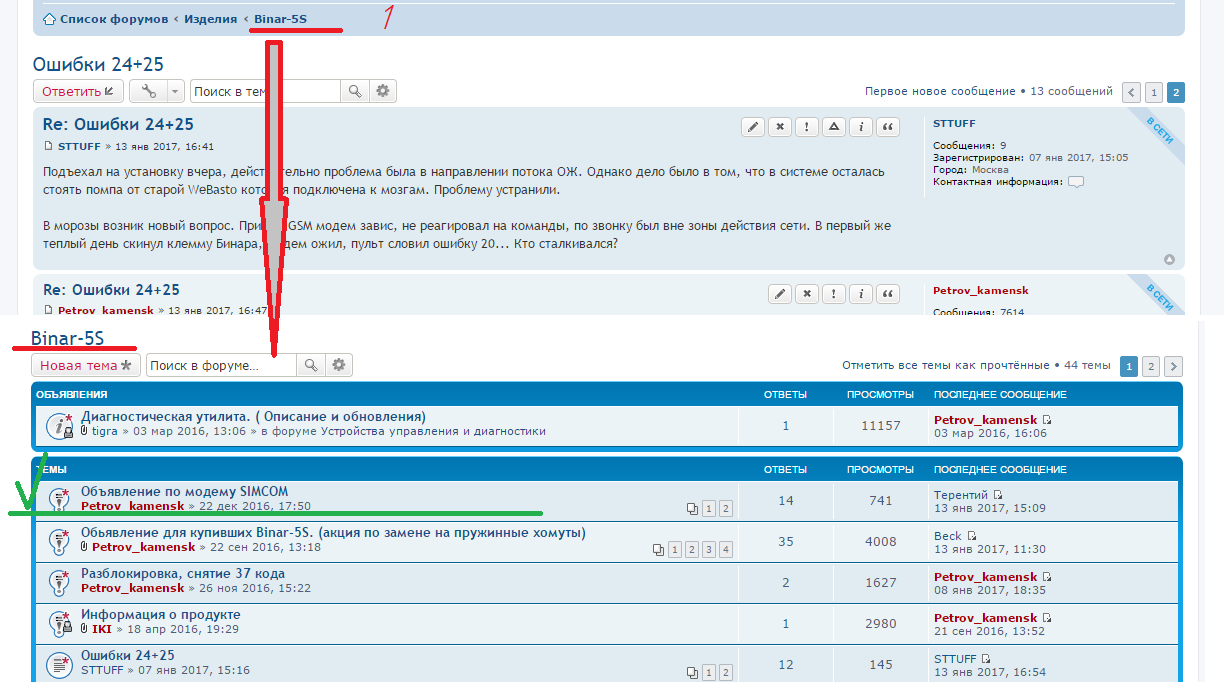This screenshot has height=682, width=1224.
Task: Click the home icon in the breadcrumbs
Action: click(x=49, y=19)
